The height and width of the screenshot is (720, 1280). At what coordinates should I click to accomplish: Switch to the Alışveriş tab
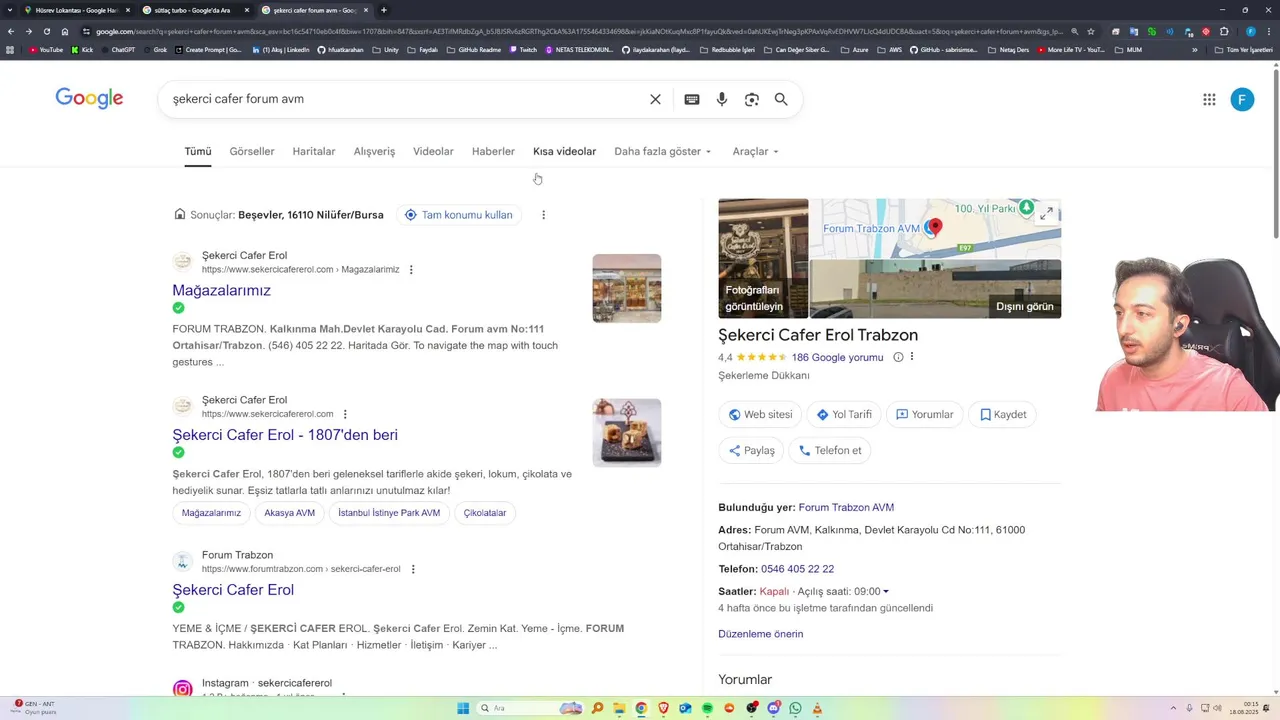coord(374,152)
